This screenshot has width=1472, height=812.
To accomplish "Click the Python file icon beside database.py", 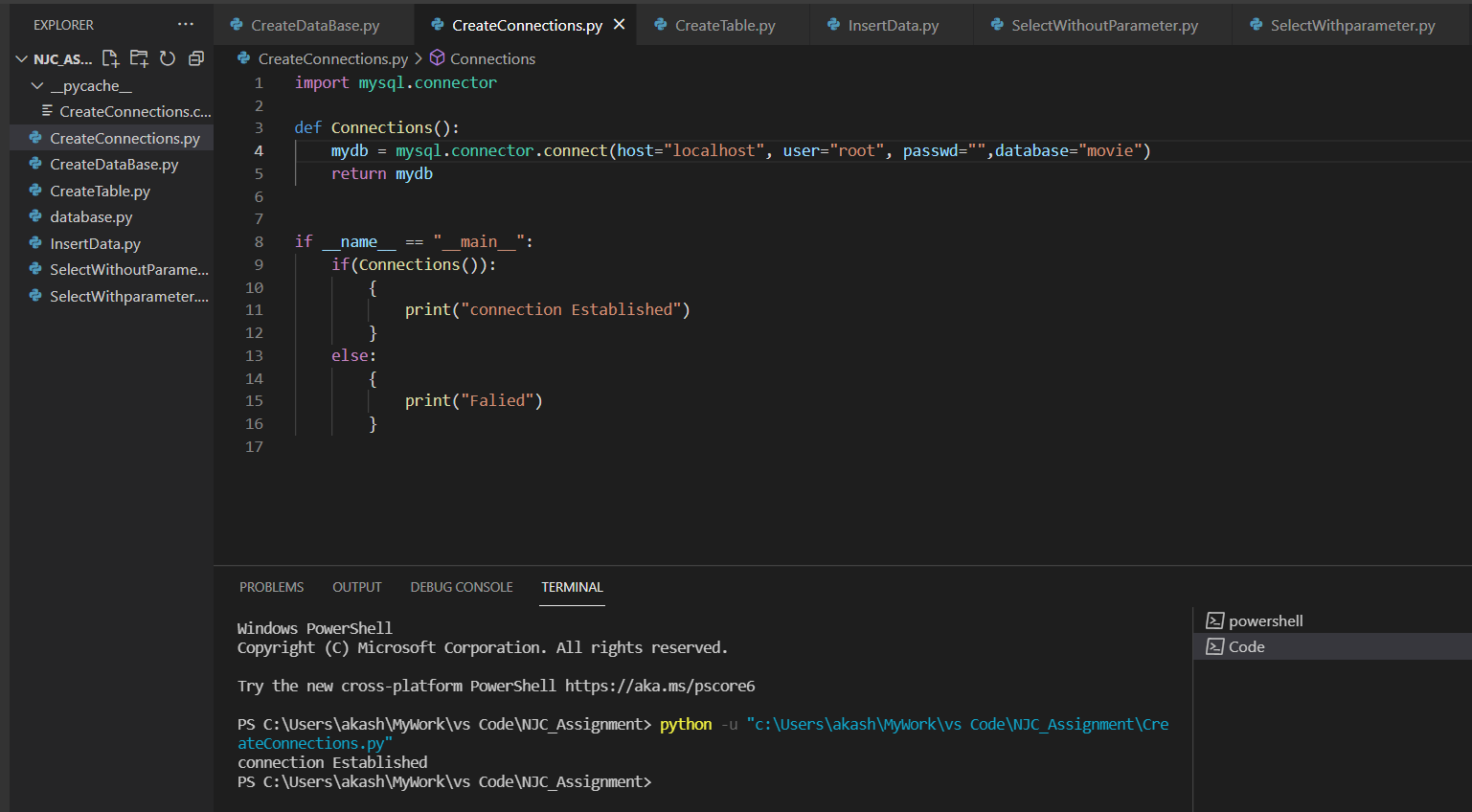I will point(35,216).
